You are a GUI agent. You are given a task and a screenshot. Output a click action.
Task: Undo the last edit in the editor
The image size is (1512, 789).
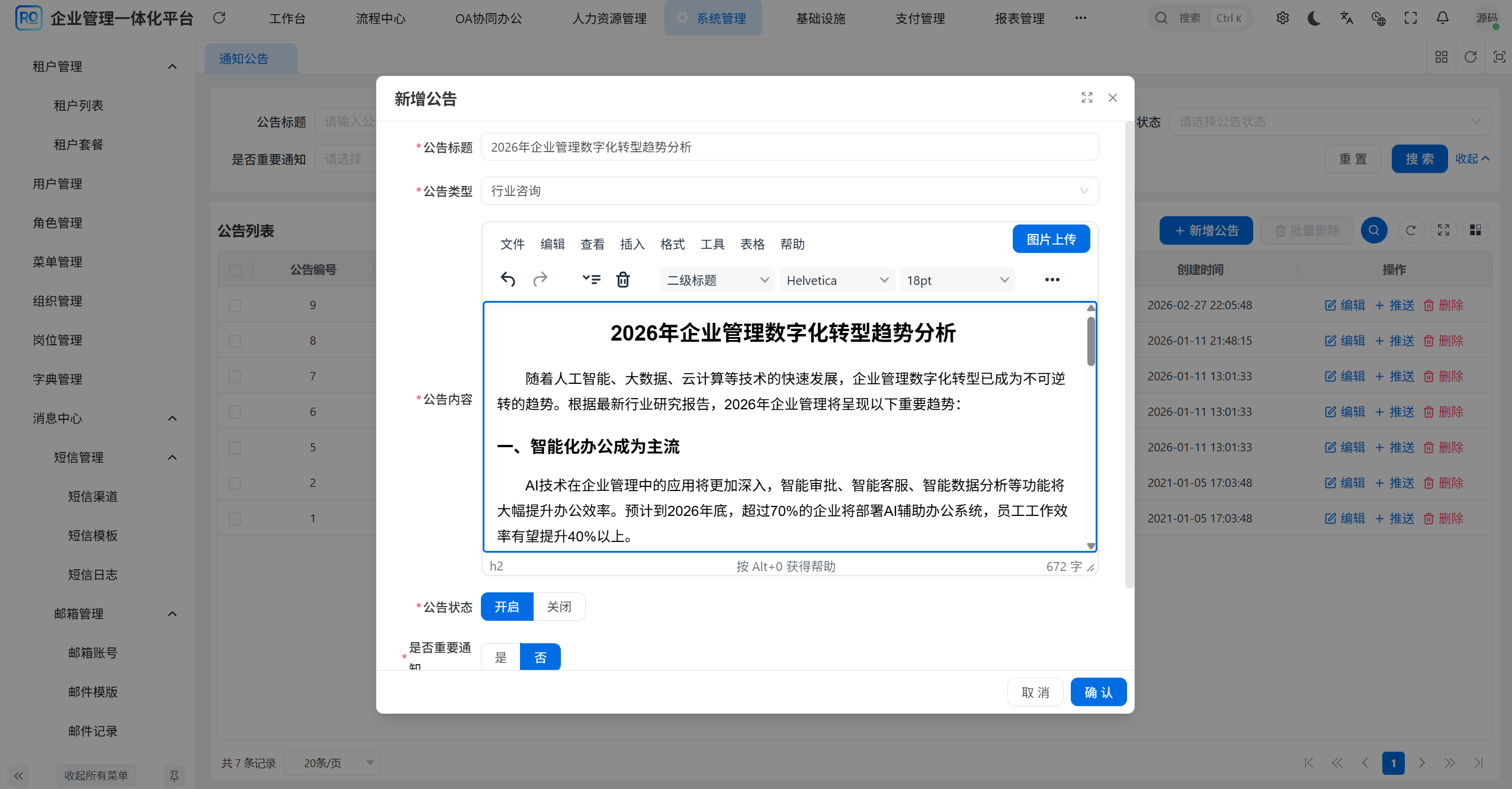[x=508, y=279]
